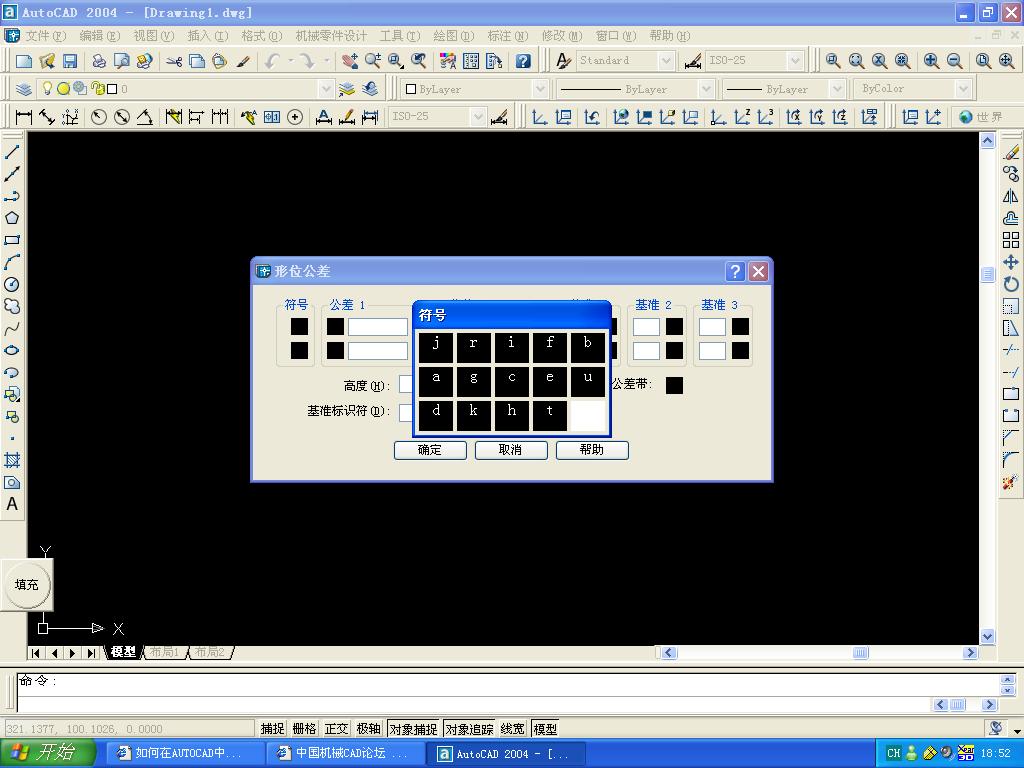
Task: Select the Spline draw tool
Action: point(12,328)
